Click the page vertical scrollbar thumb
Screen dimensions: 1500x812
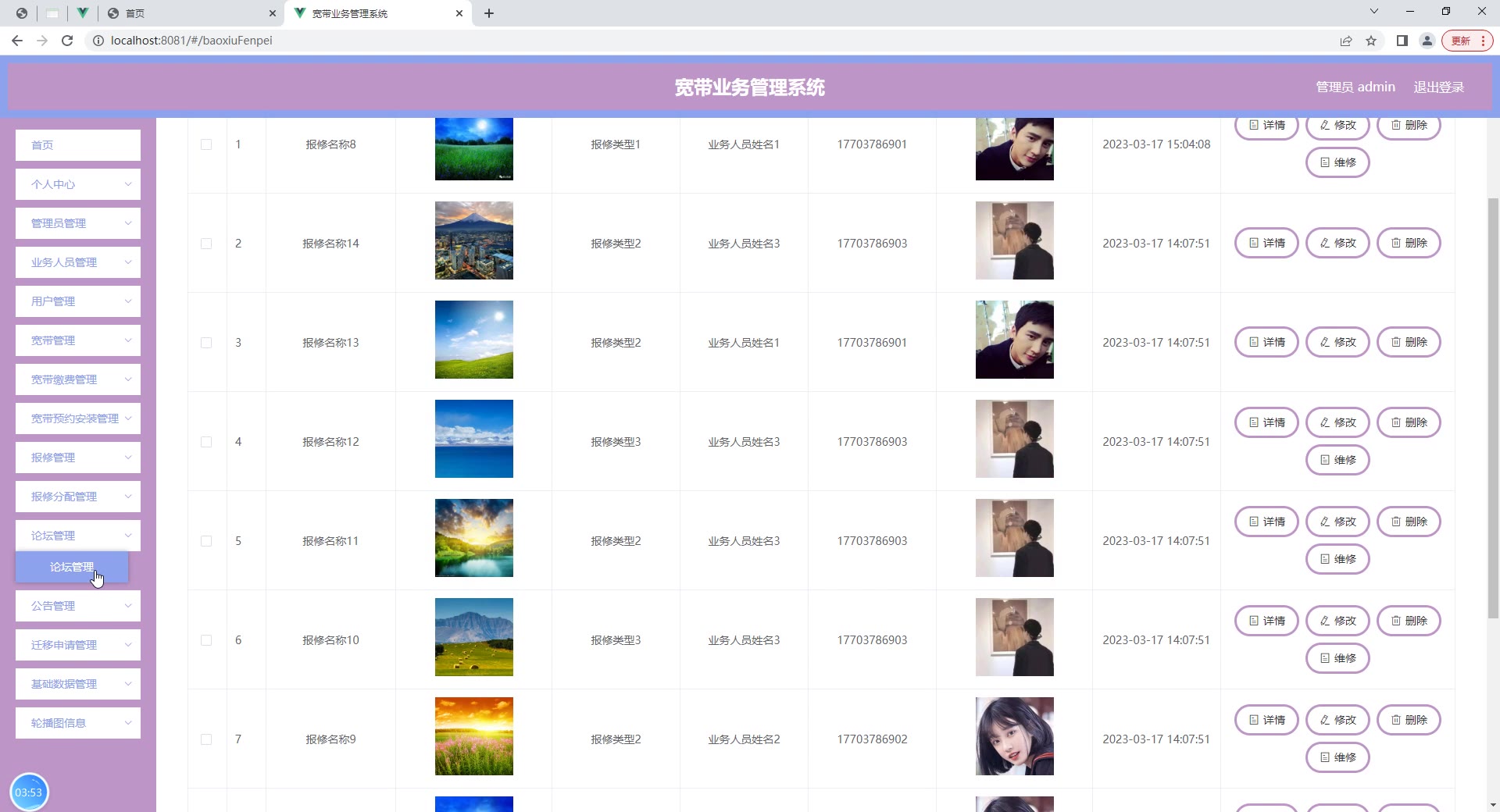[x=1493, y=408]
